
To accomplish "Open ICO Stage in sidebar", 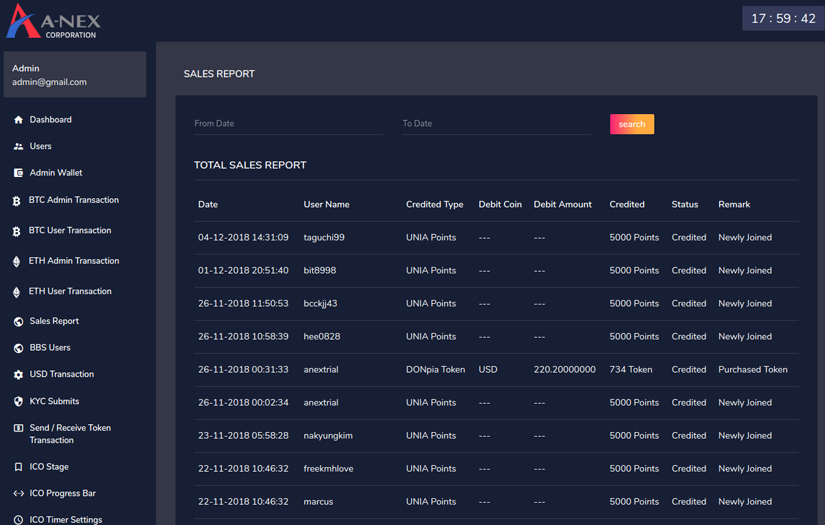I will (x=49, y=467).
